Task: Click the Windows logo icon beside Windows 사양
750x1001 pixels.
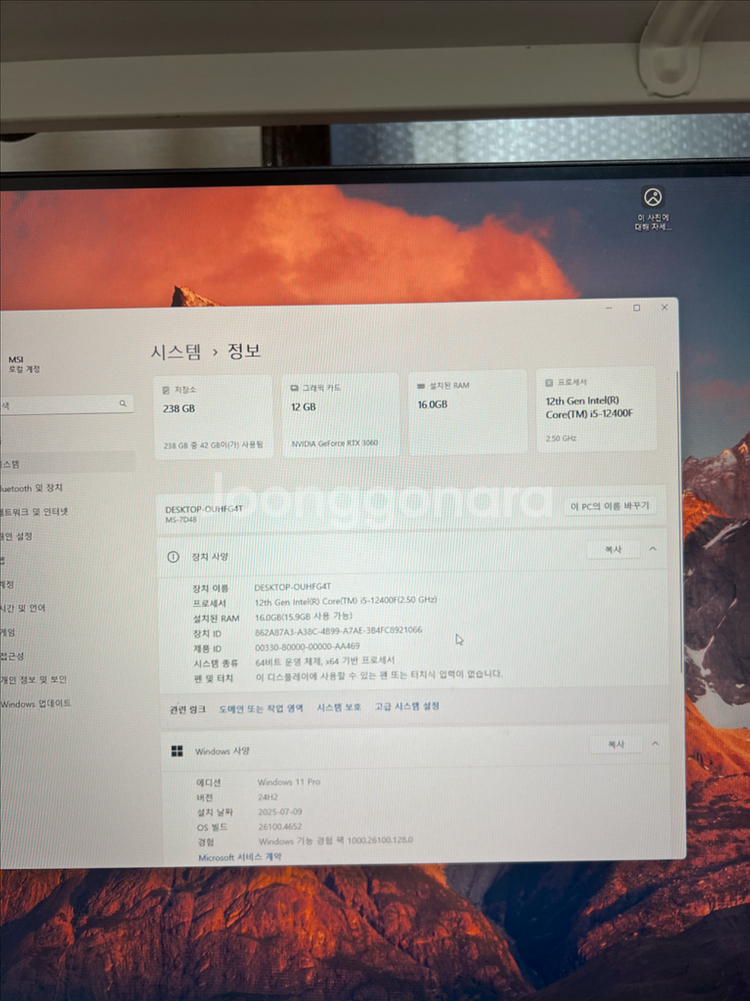Action: click(177, 751)
